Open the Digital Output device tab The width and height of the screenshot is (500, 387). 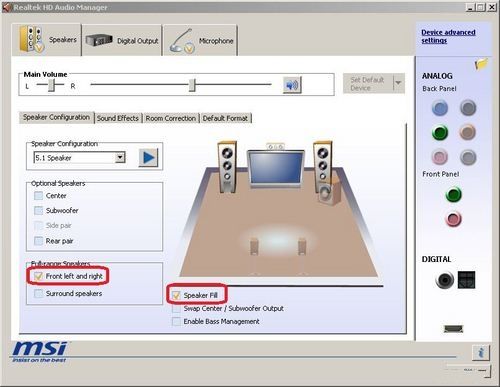coord(122,41)
